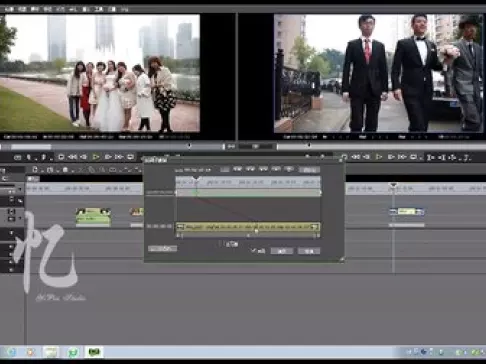Click the new sequence icon on timeline toolbar
The height and width of the screenshot is (364, 486).
(35, 170)
